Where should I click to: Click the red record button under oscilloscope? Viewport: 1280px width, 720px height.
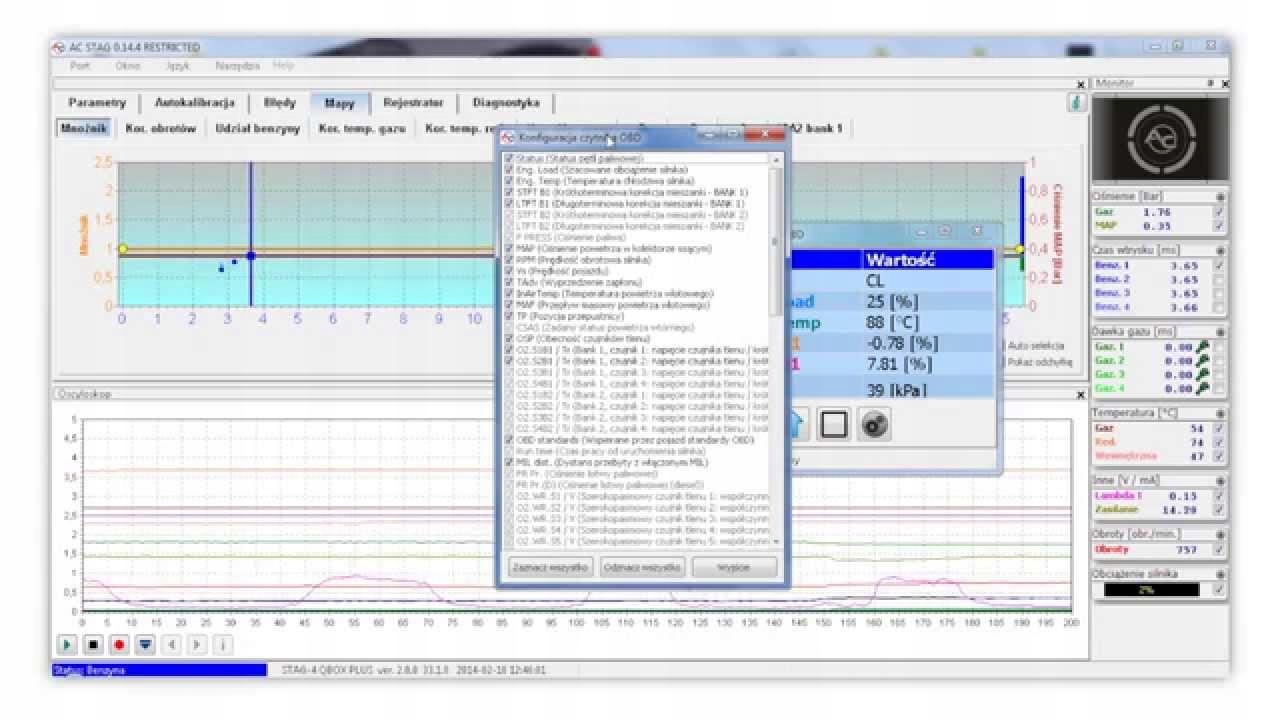[119, 644]
